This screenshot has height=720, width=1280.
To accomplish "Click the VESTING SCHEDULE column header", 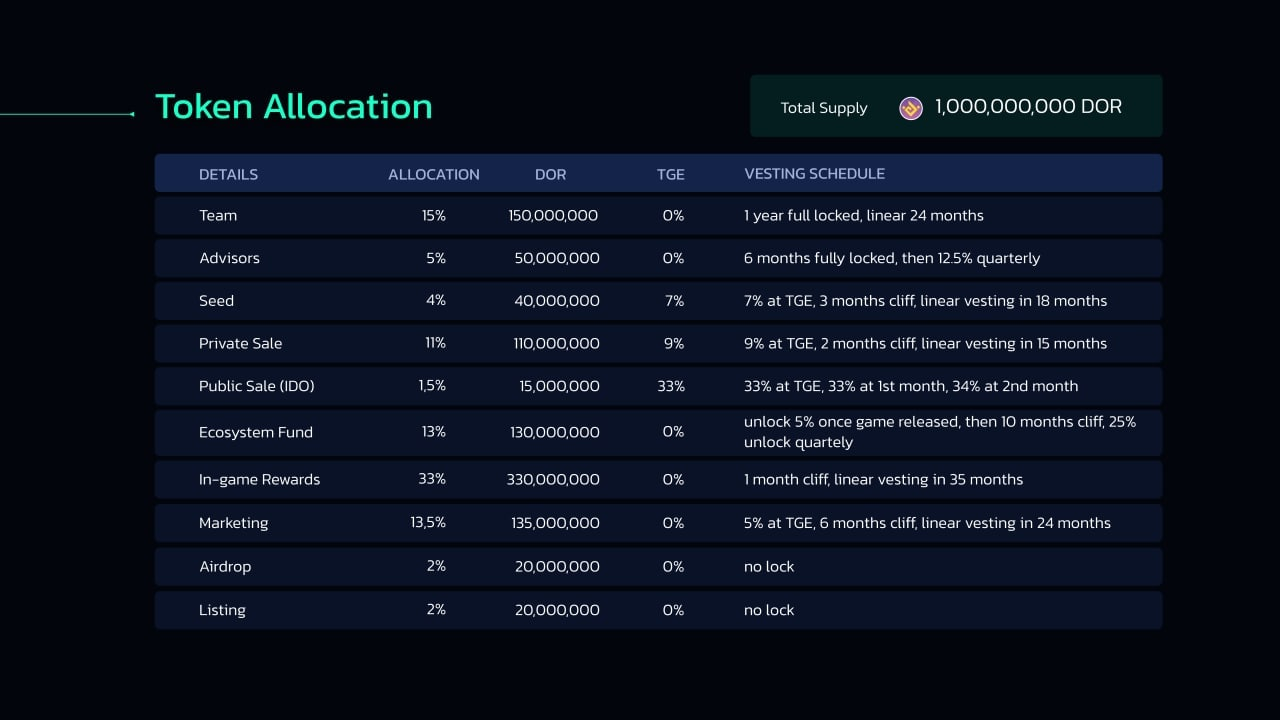I will 814,174.
